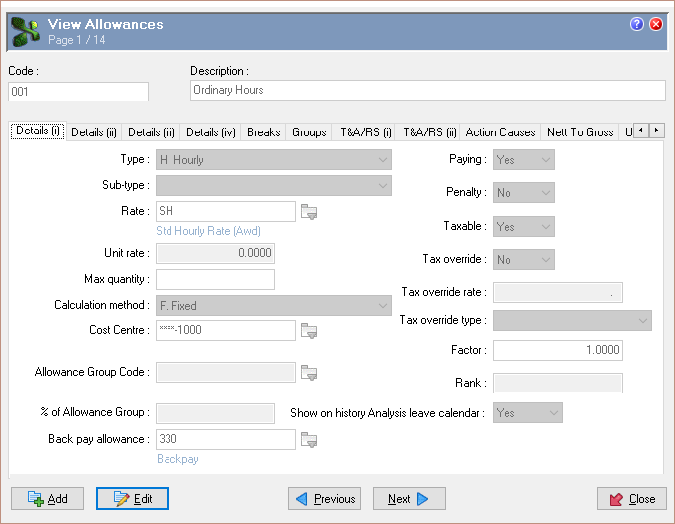Go to the Next allowance

point(409,499)
